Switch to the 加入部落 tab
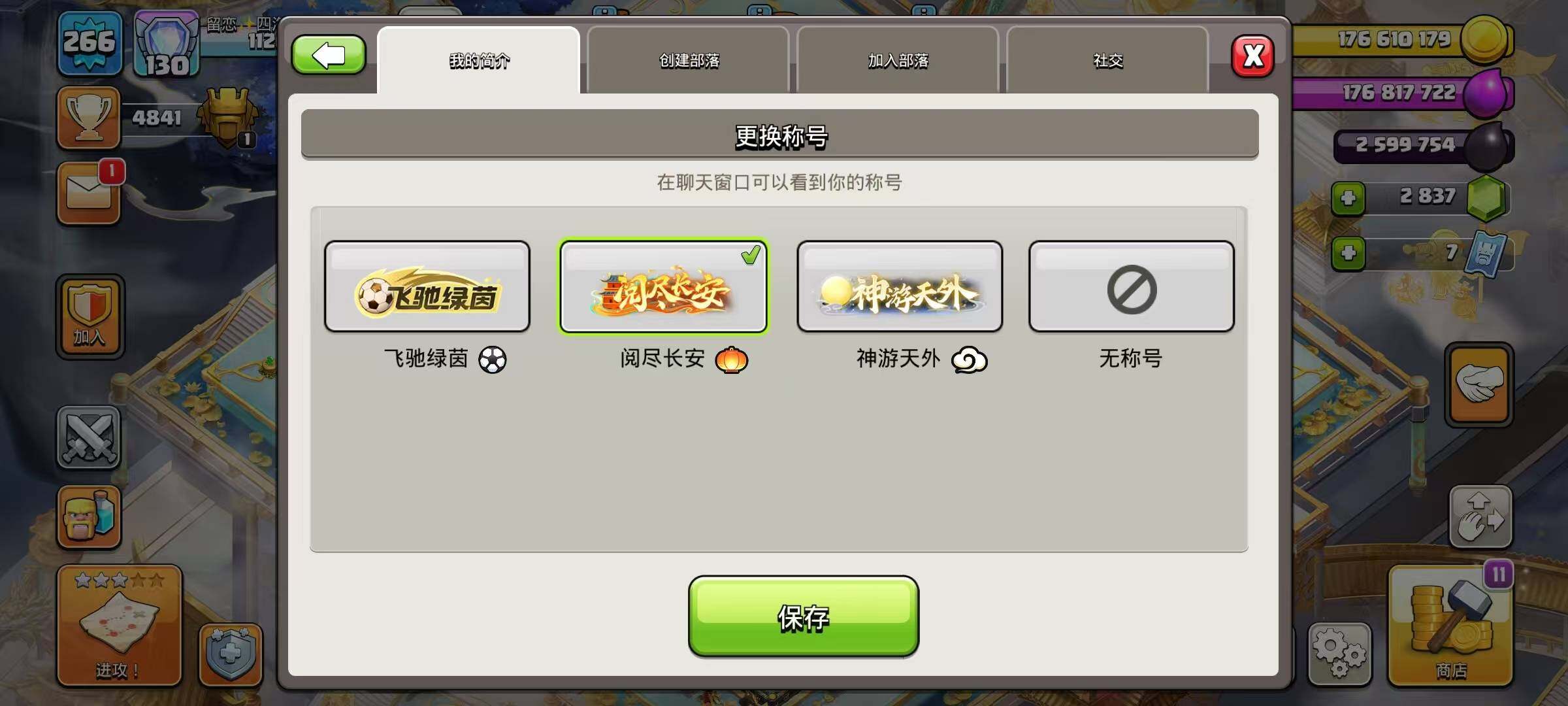 pyautogui.click(x=898, y=60)
